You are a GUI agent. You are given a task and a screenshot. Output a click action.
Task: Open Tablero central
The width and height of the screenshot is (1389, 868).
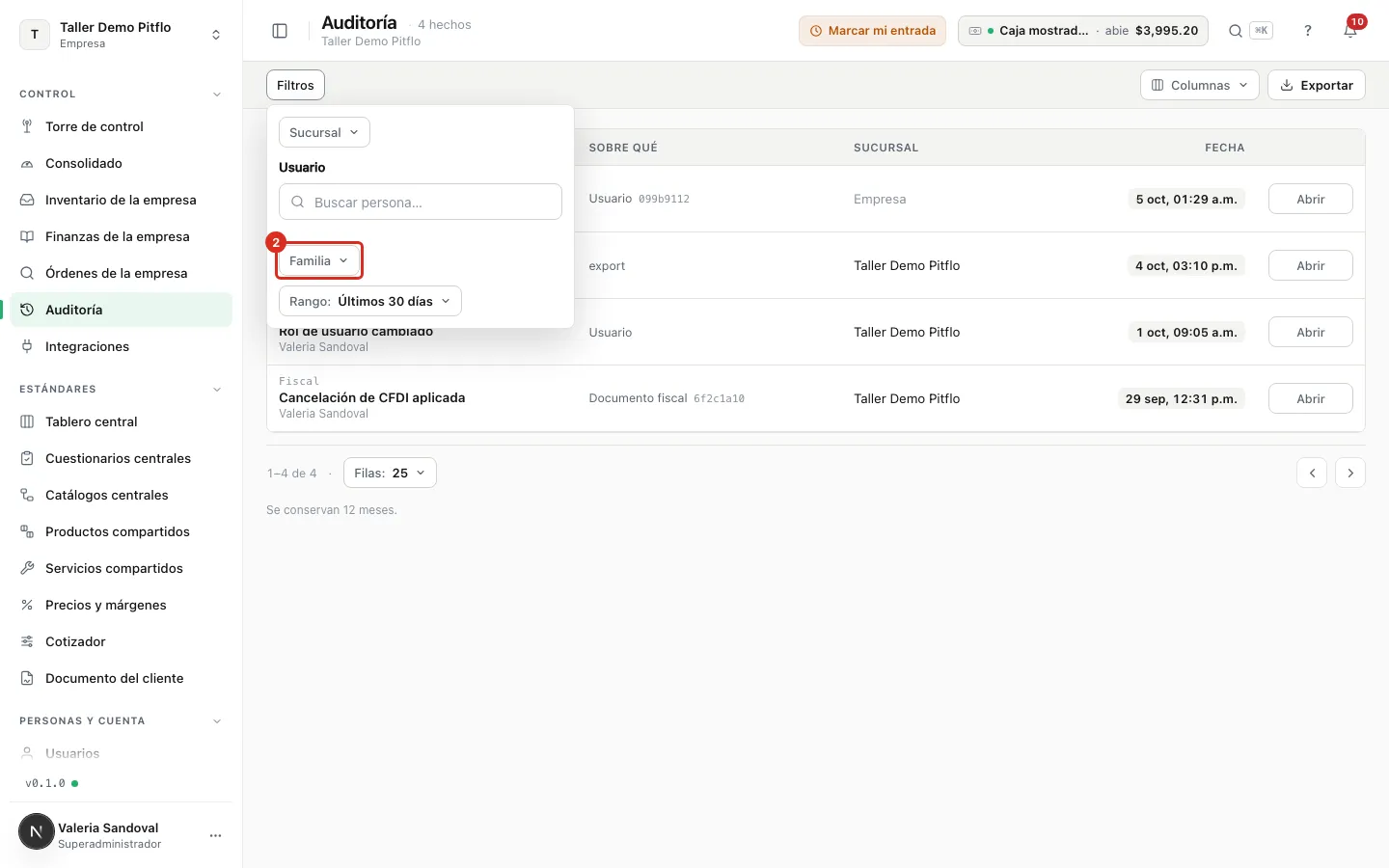[122, 421]
